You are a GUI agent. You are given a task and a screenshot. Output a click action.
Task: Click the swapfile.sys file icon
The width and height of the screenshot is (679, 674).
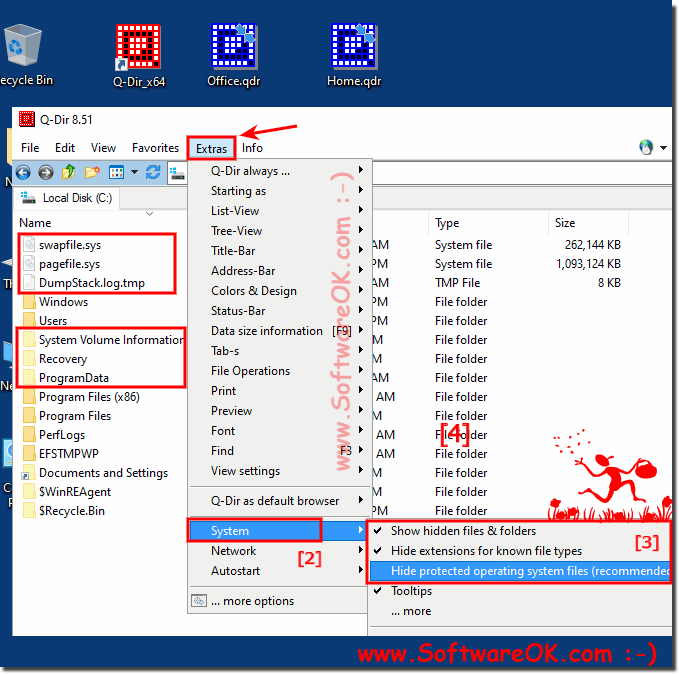click(29, 245)
